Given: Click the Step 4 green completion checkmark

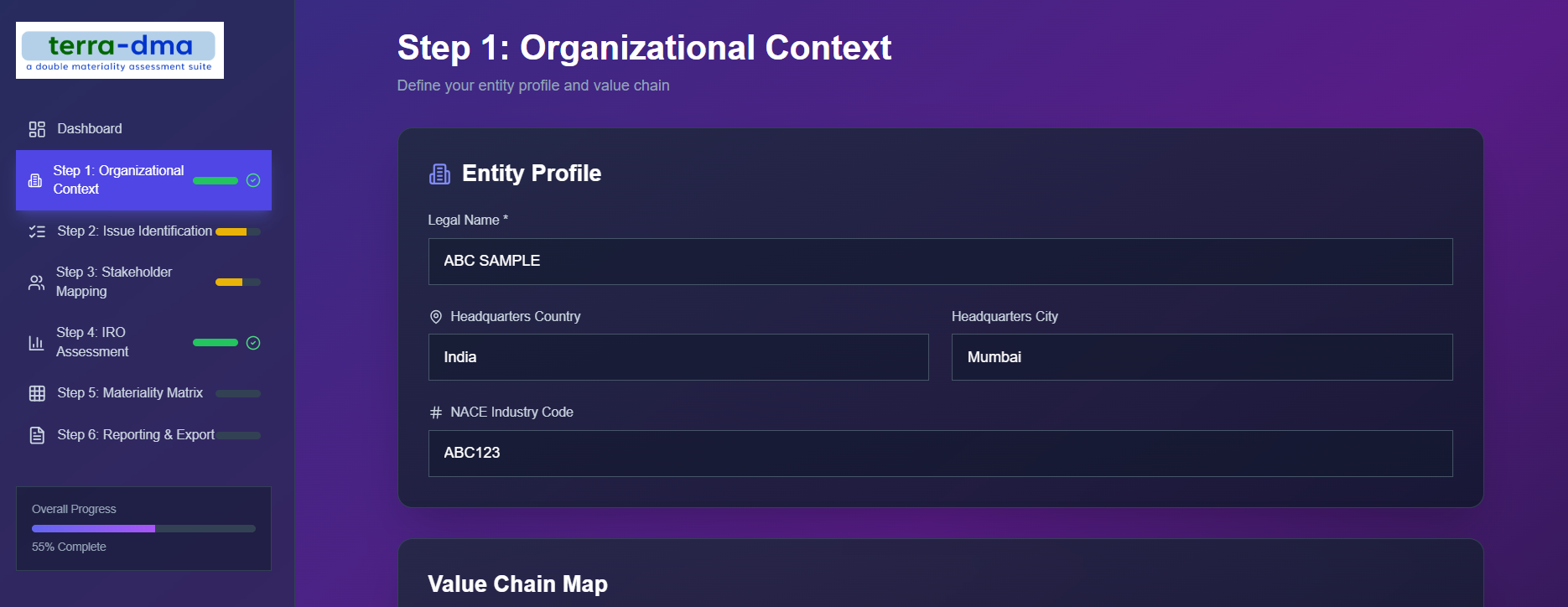Looking at the screenshot, I should (x=253, y=343).
